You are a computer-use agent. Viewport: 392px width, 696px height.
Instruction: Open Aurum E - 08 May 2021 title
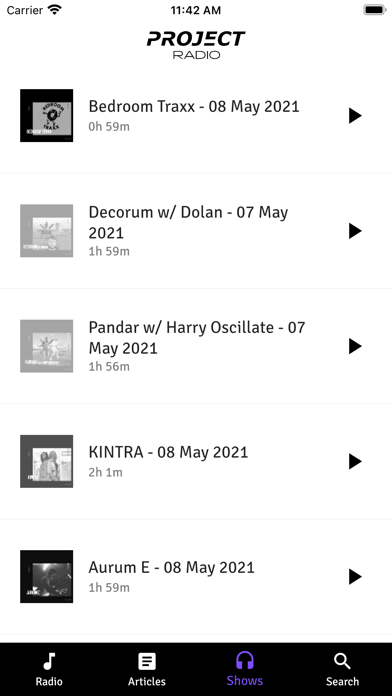pyautogui.click(x=171, y=568)
